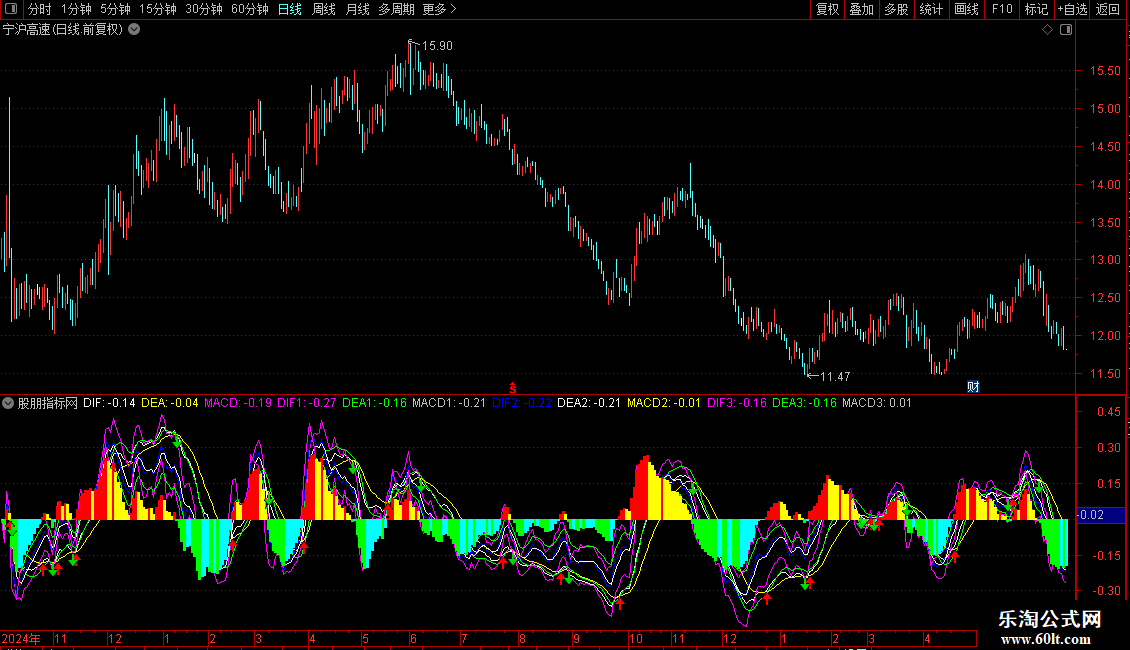Click the DIF2: -0.22 indicator value

(522, 403)
